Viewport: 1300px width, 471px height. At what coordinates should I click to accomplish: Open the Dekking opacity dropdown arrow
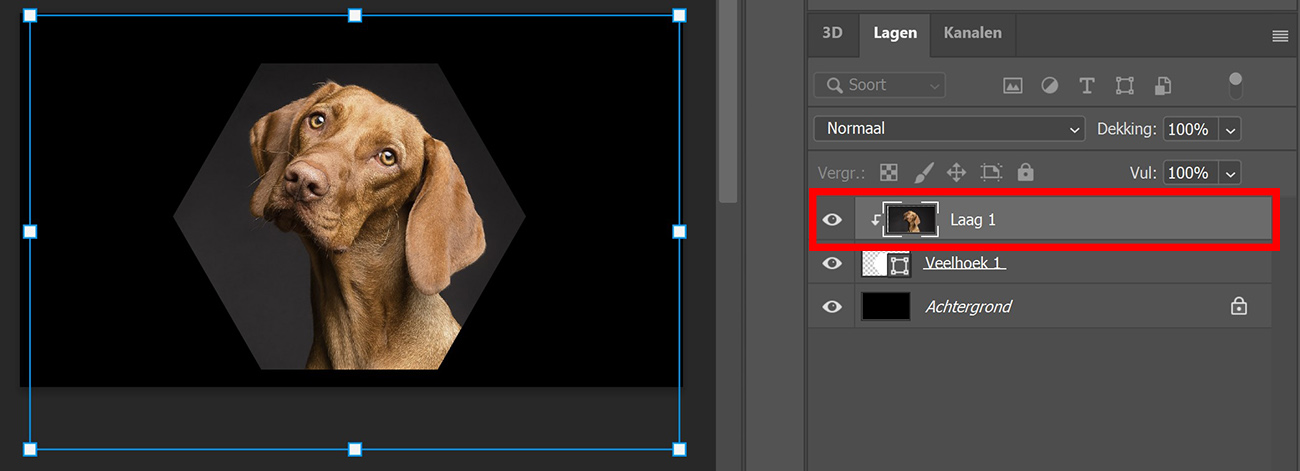(x=1230, y=129)
